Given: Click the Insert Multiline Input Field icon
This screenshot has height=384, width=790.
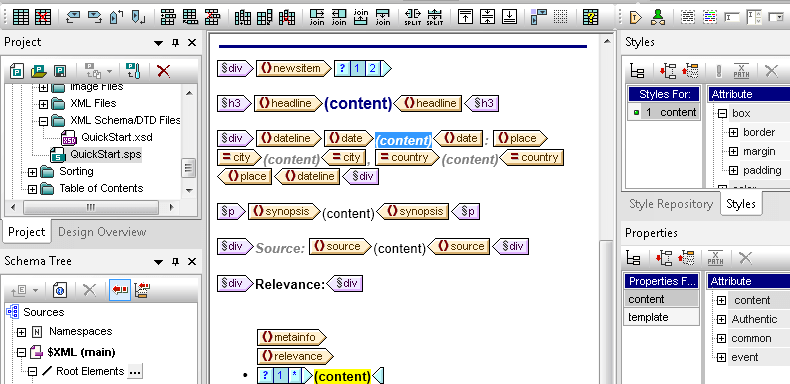Looking at the screenshot, I should 754,17.
